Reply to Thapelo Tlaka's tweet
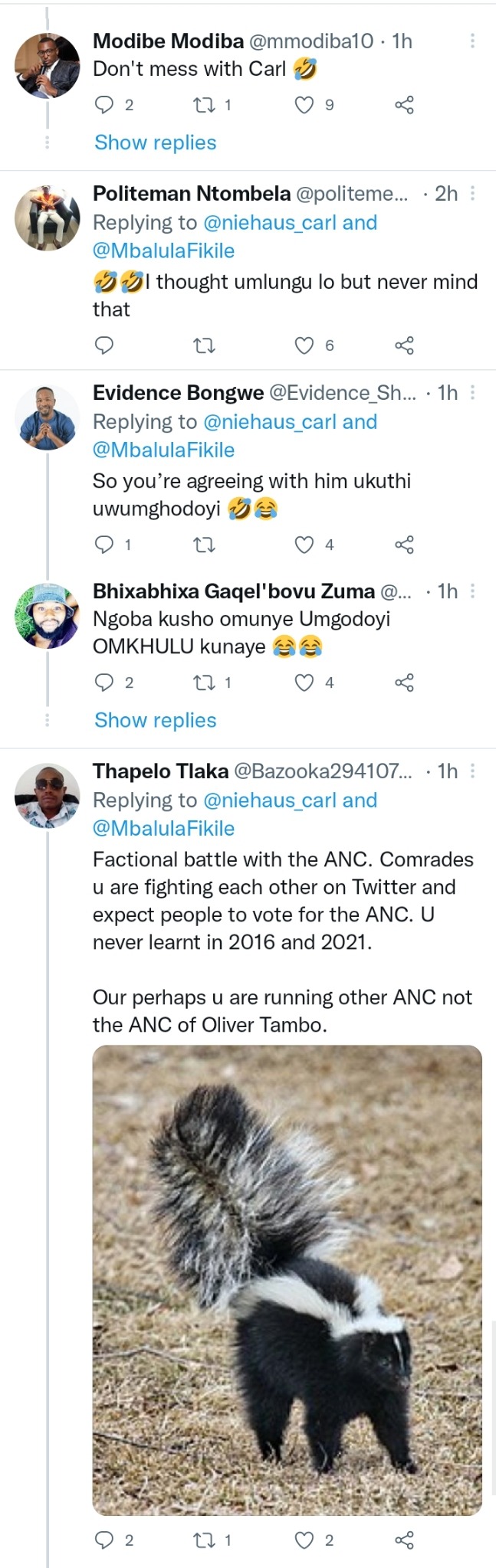The width and height of the screenshot is (496, 1568). tap(103, 1540)
